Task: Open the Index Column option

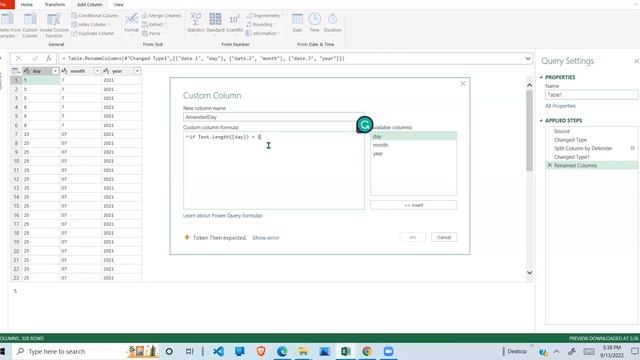Action: click(x=90, y=24)
